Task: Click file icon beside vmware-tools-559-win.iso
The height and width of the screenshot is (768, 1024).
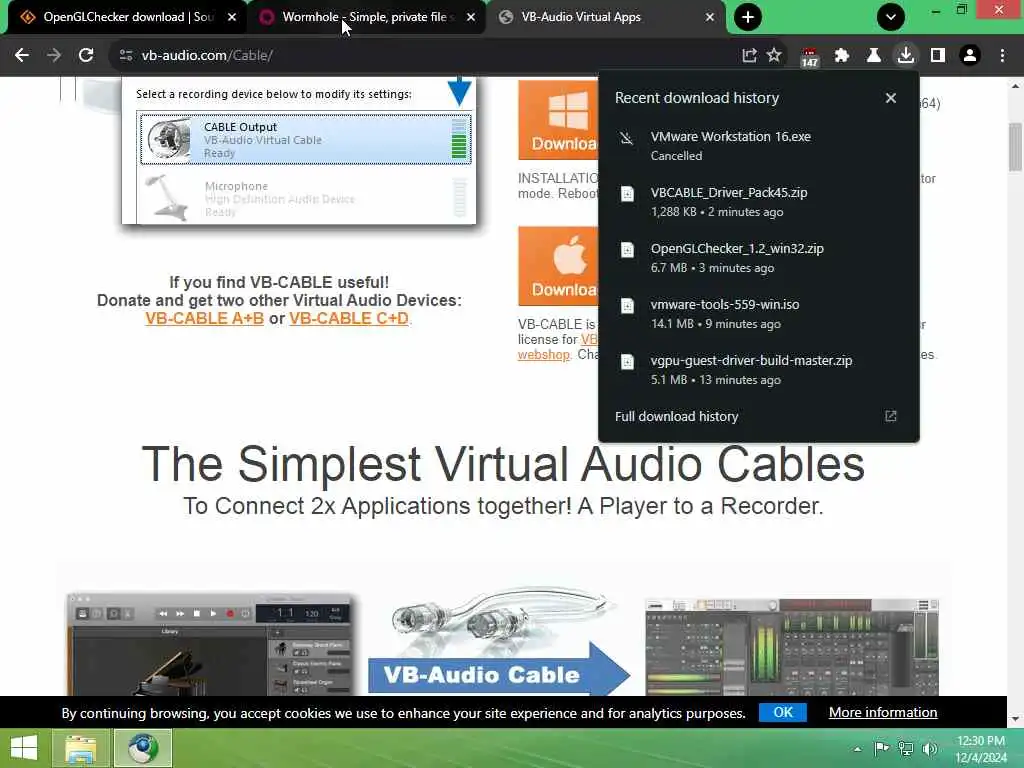Action: pos(627,306)
